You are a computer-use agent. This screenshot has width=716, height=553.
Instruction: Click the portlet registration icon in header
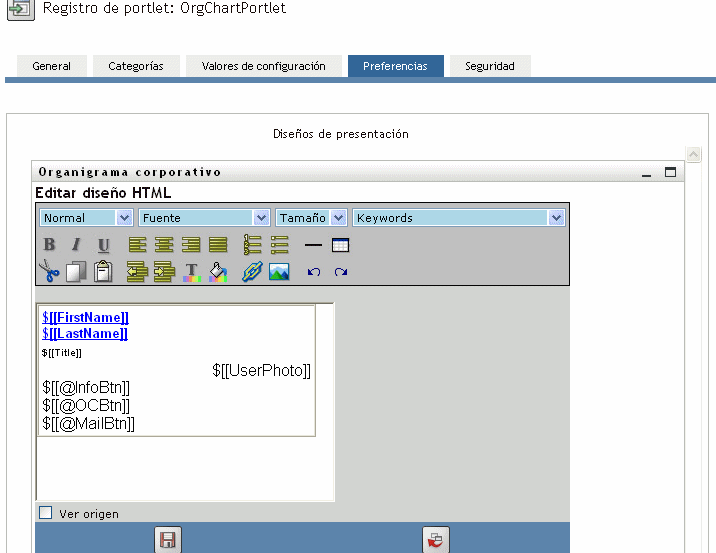pos(21,10)
